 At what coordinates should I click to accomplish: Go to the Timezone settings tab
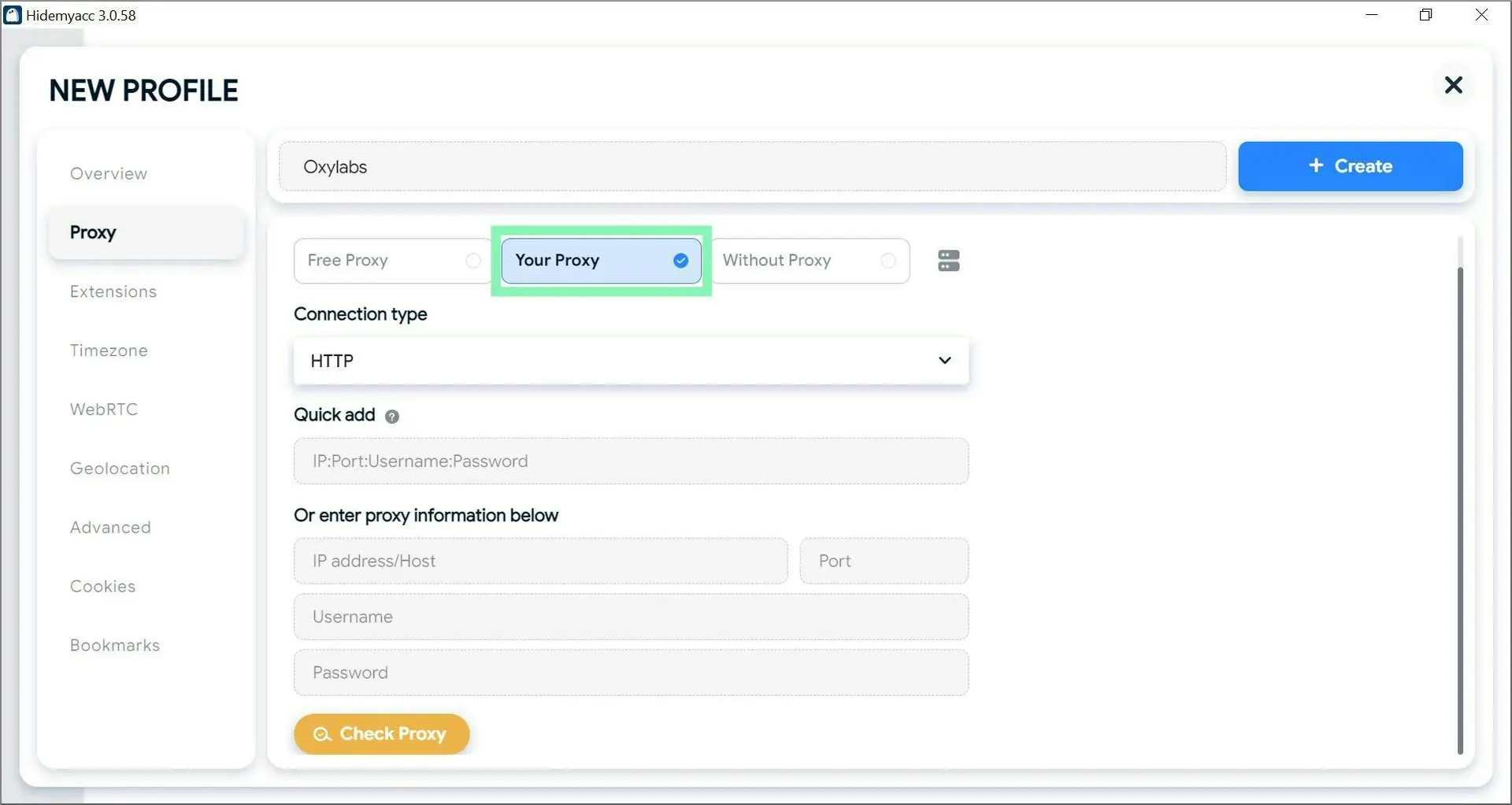109,351
